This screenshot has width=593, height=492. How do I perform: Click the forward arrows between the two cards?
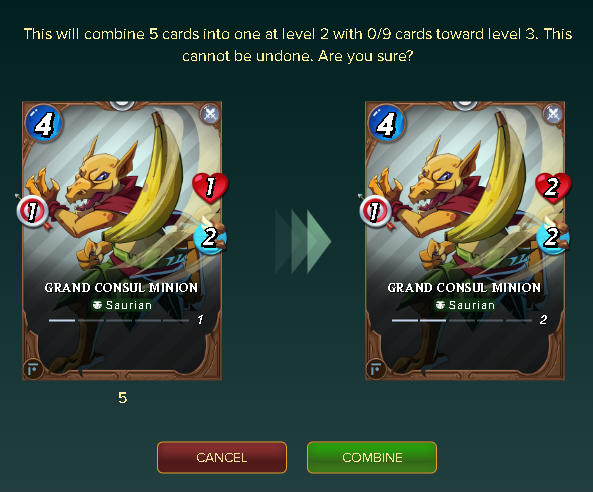(303, 241)
